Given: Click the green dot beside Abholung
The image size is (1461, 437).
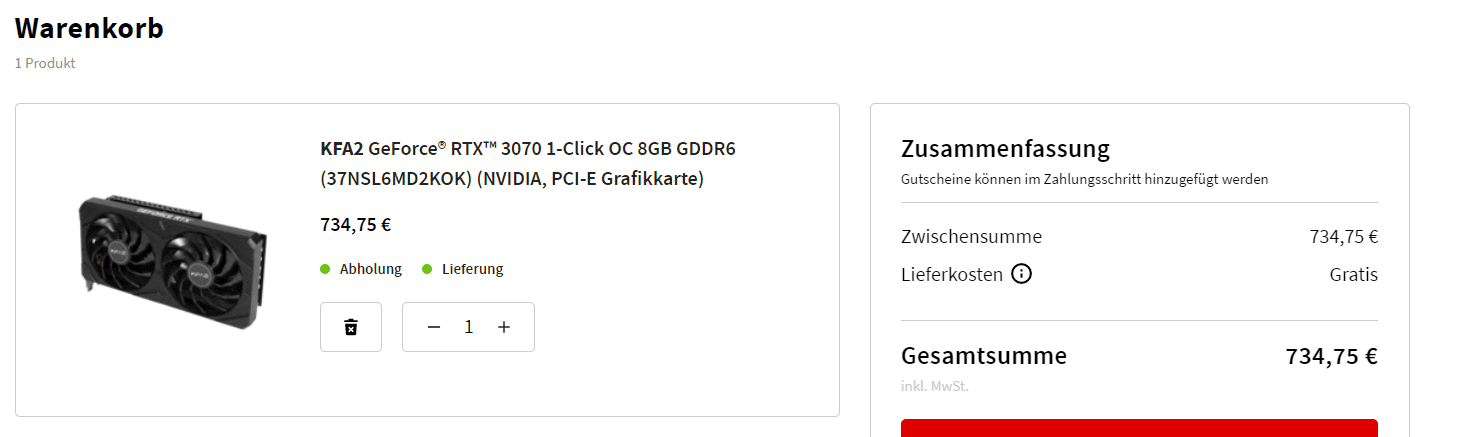Looking at the screenshot, I should point(325,269).
